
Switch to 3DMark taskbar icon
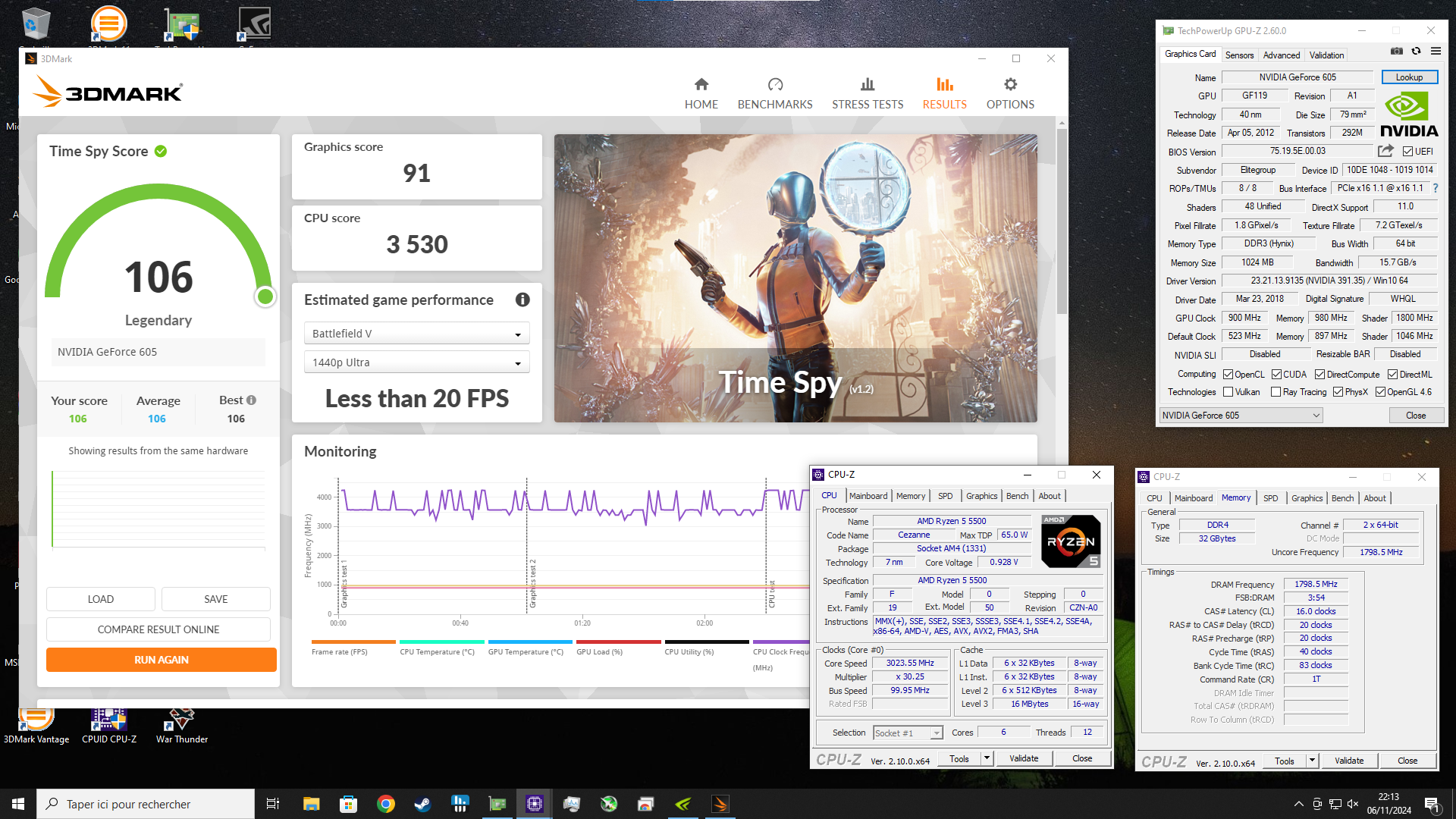point(720,804)
